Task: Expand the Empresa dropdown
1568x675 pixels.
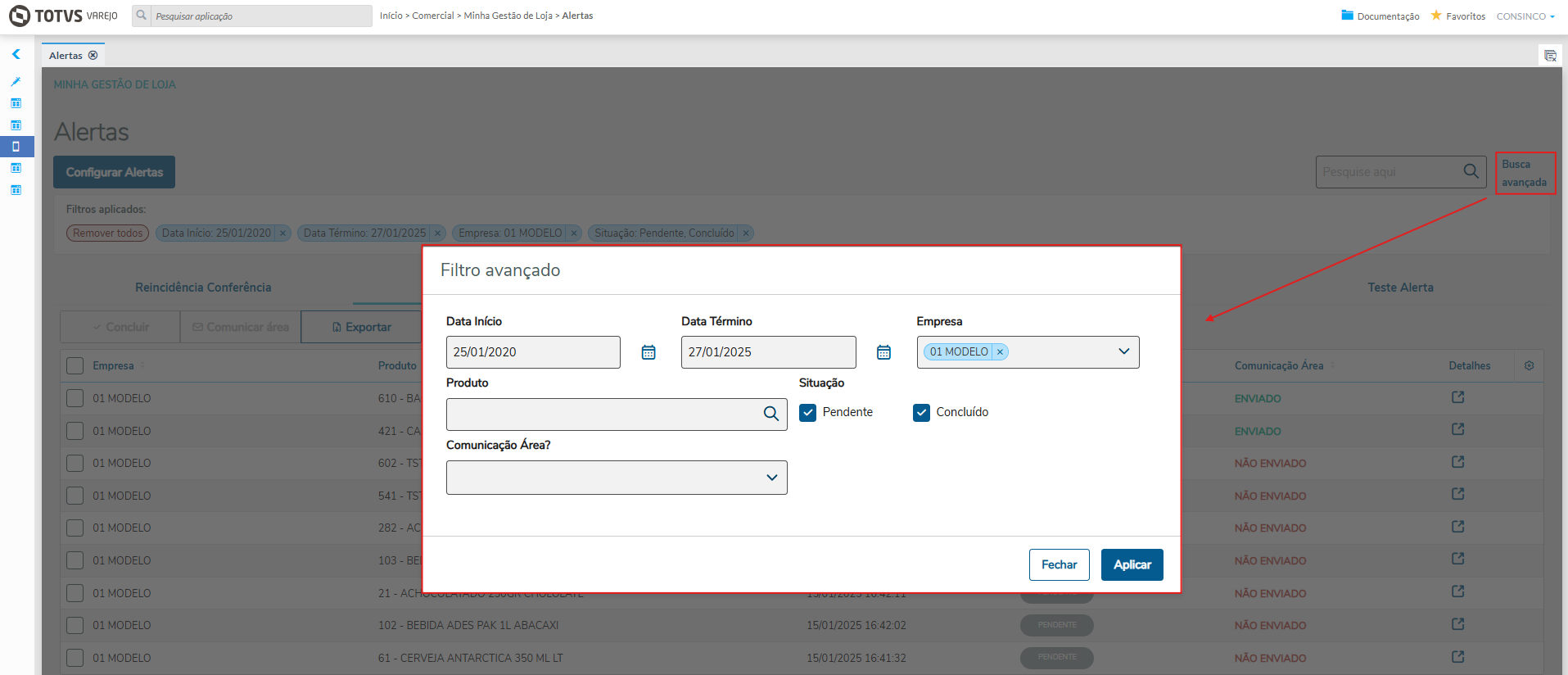Action: [1123, 351]
